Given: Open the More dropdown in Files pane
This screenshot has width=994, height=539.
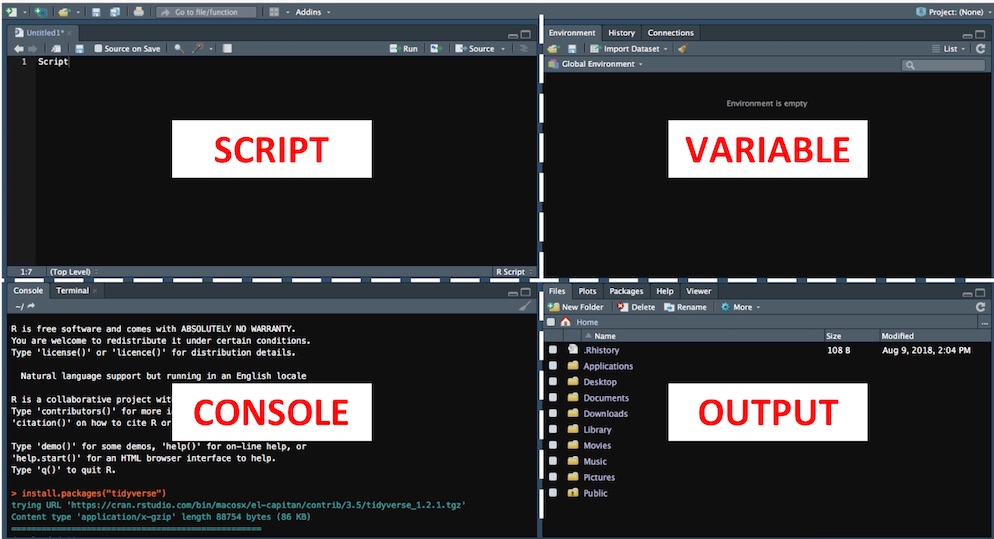Looking at the screenshot, I should (x=741, y=307).
